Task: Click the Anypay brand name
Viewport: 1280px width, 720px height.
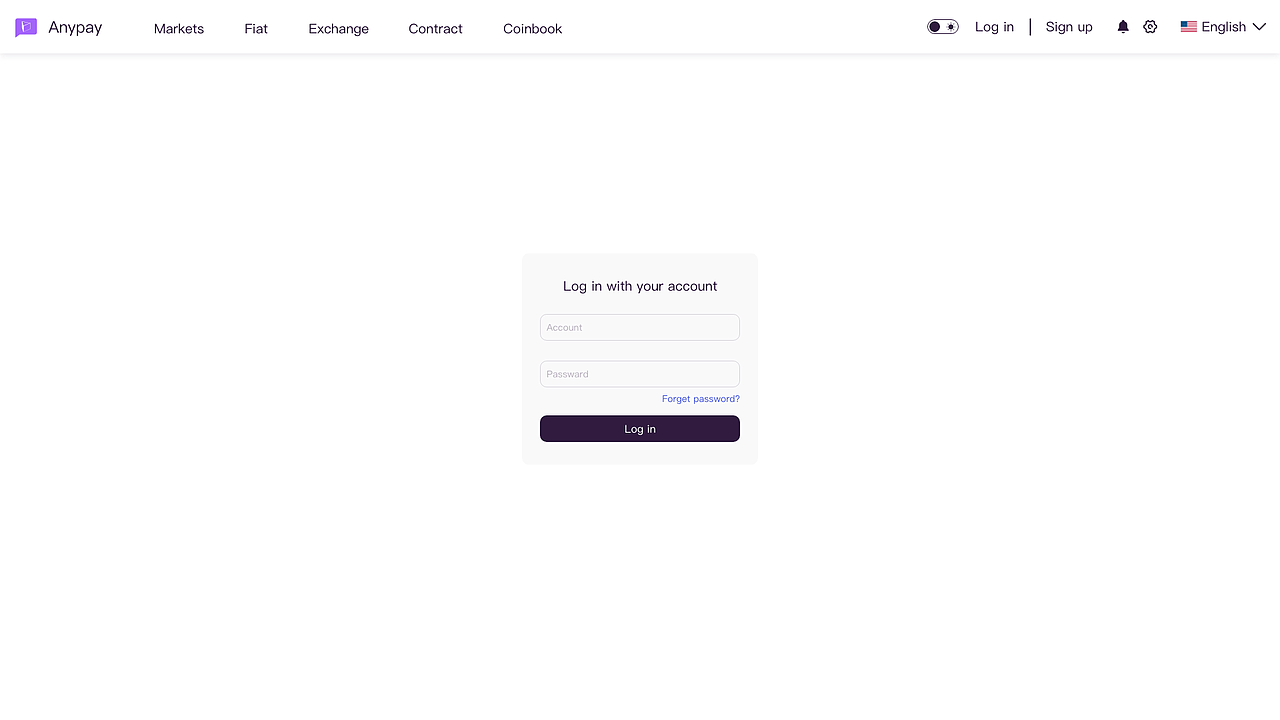Action: pyautogui.click(x=75, y=28)
